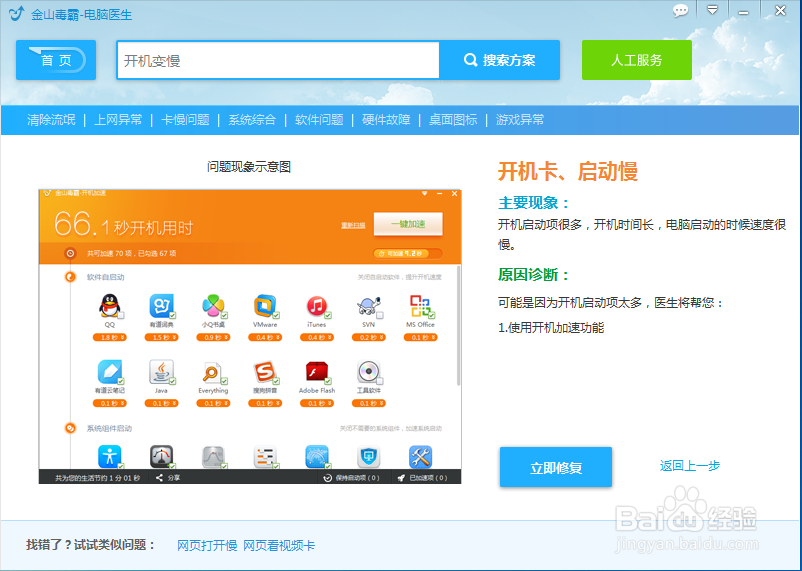Toggle the checkbox on the QQ item
Image resolution: width=802 pixels, height=571 pixels.
click(x=121, y=315)
